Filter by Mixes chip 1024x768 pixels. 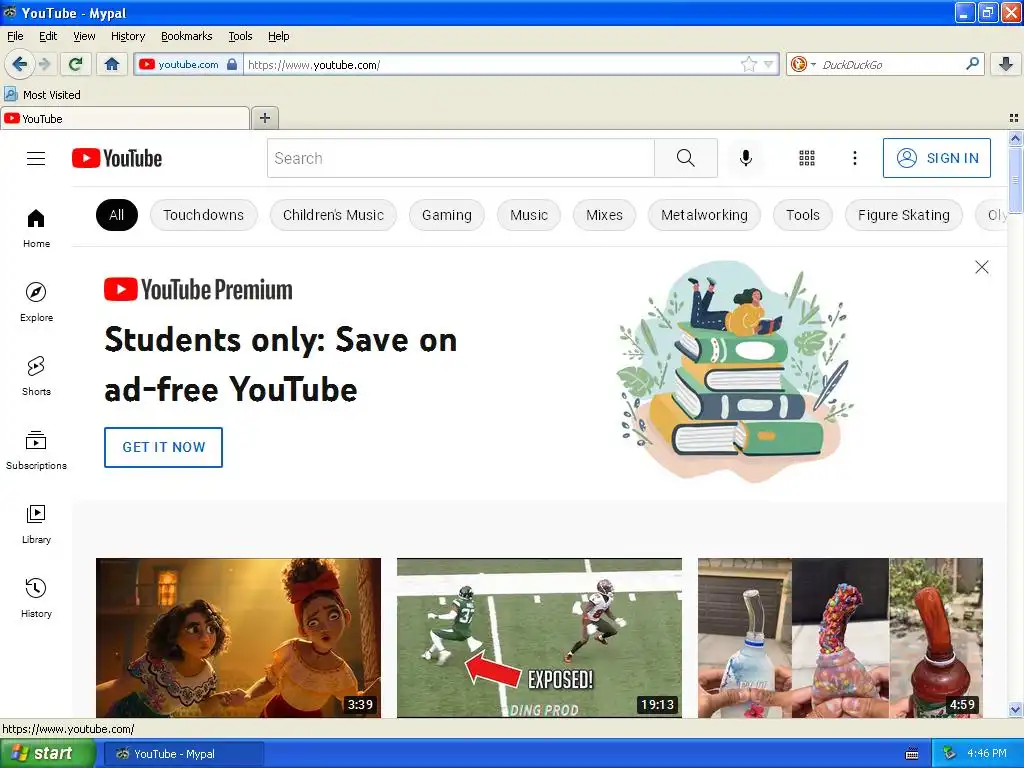[604, 215]
